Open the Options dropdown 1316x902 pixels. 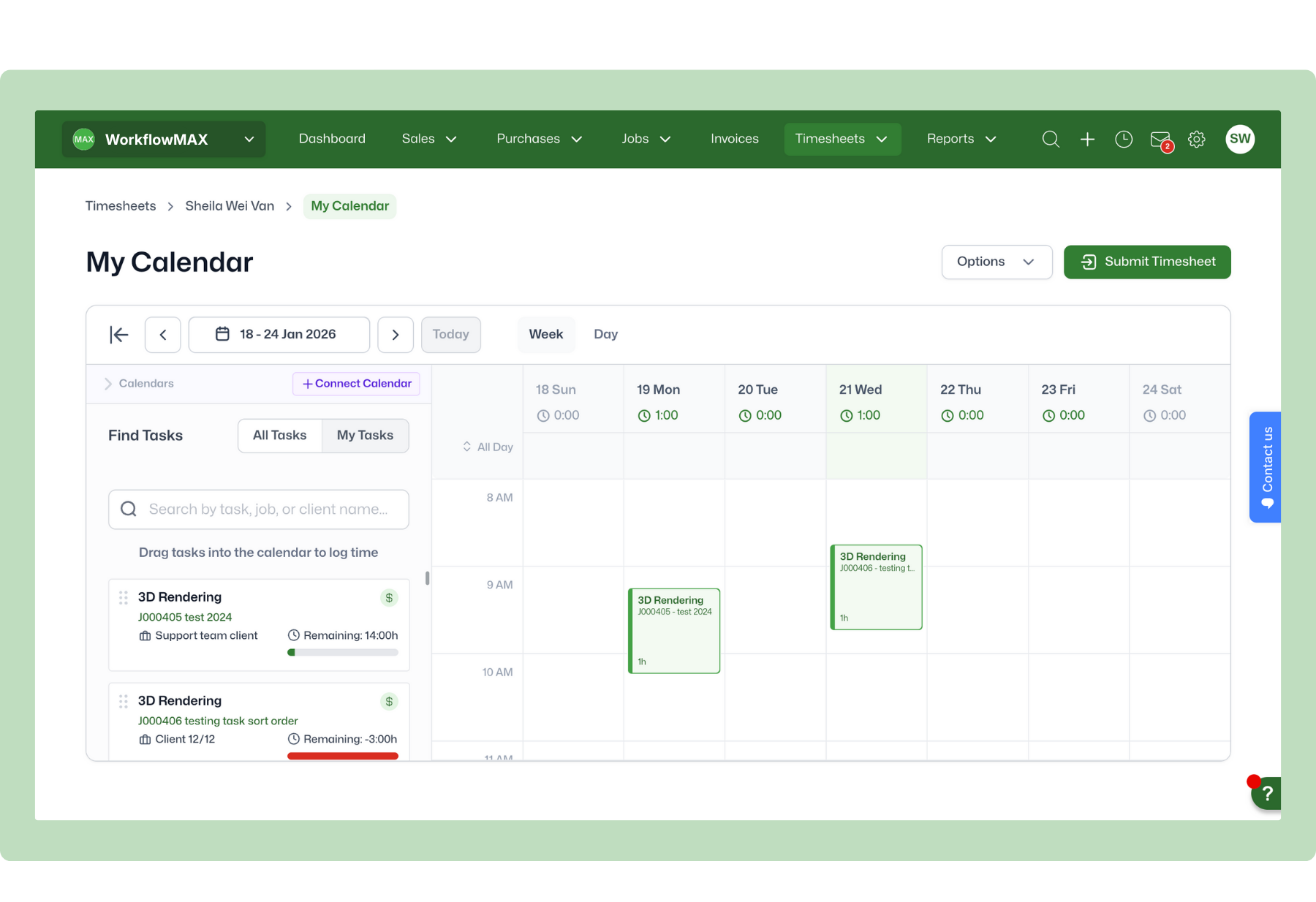[997, 262]
